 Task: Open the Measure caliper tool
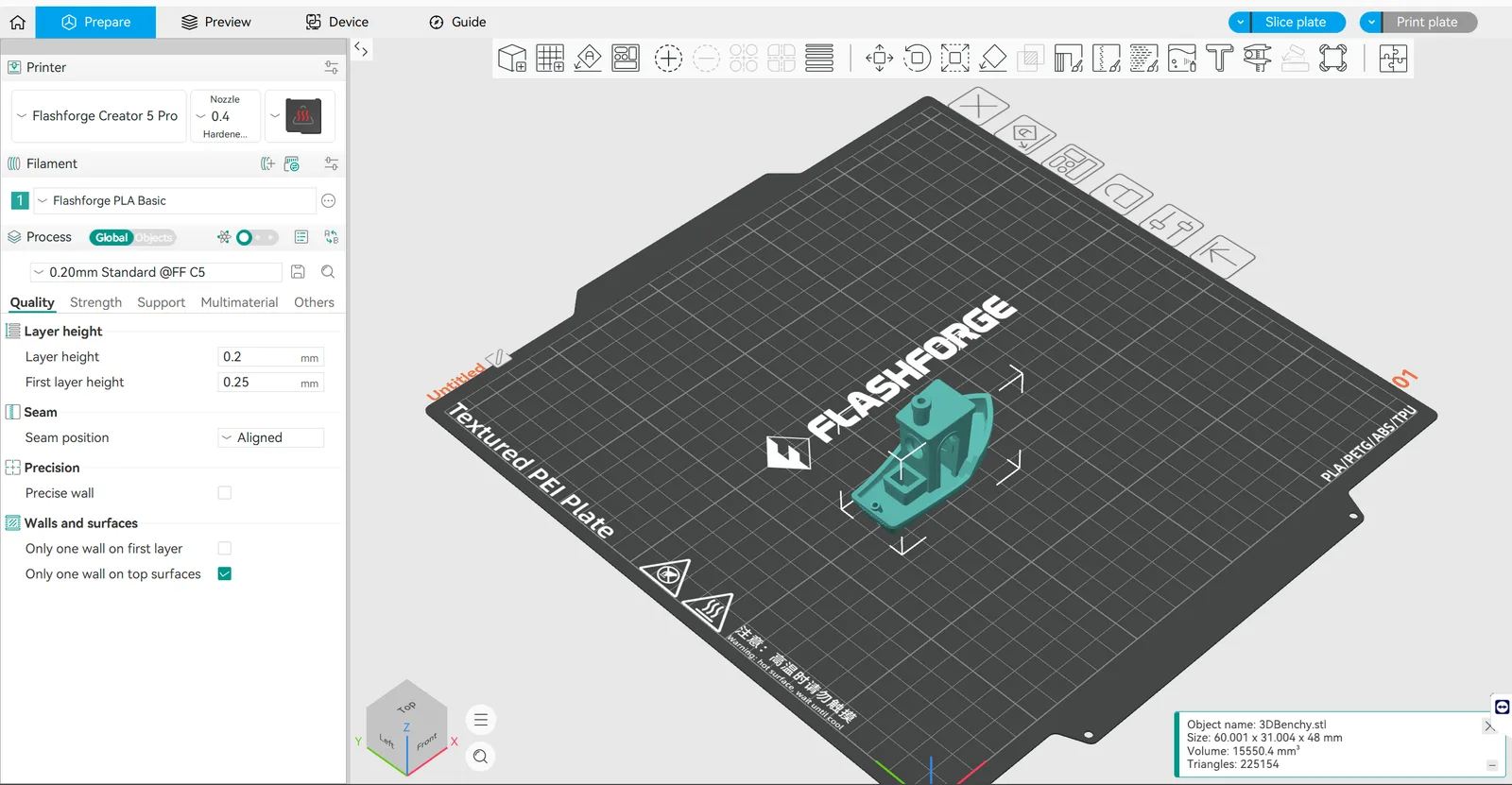1257,59
